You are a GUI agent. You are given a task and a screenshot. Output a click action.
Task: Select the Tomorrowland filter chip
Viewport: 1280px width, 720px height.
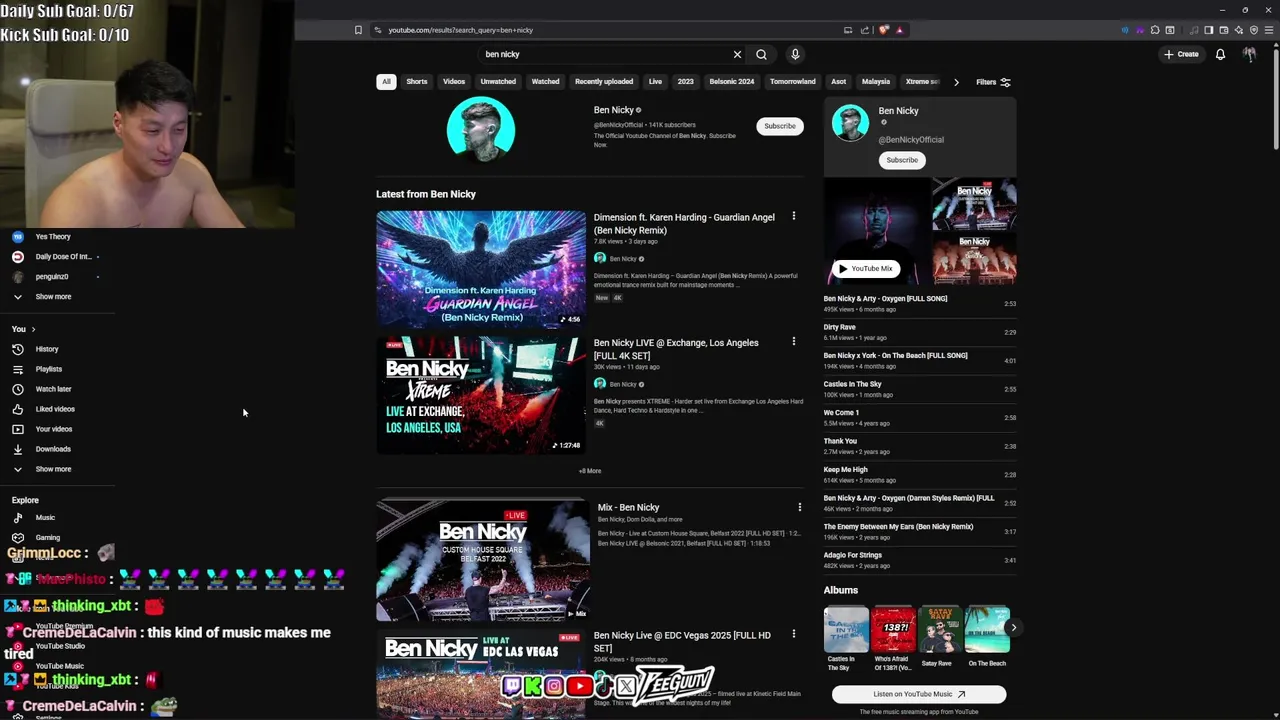pos(793,82)
